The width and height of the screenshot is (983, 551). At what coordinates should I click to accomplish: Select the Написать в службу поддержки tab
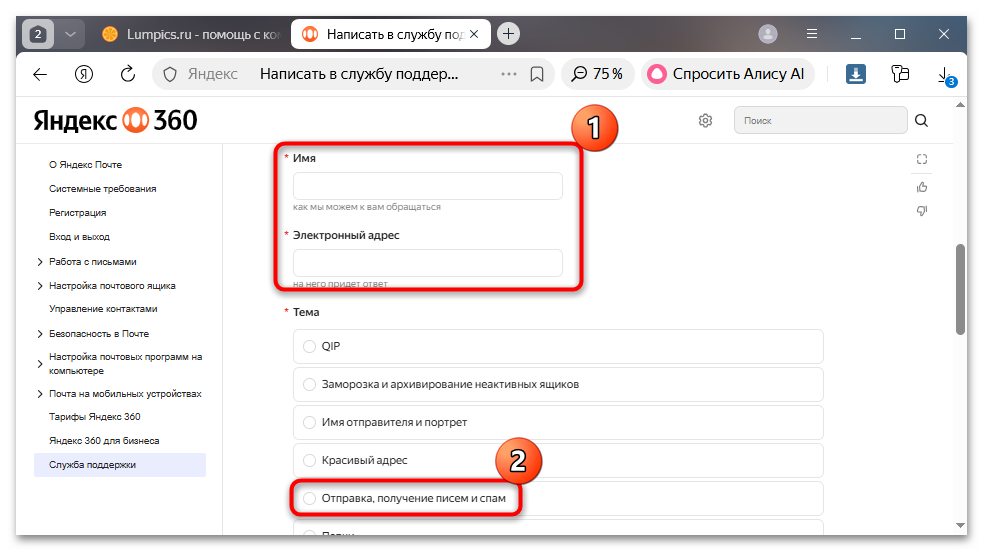[x=392, y=34]
